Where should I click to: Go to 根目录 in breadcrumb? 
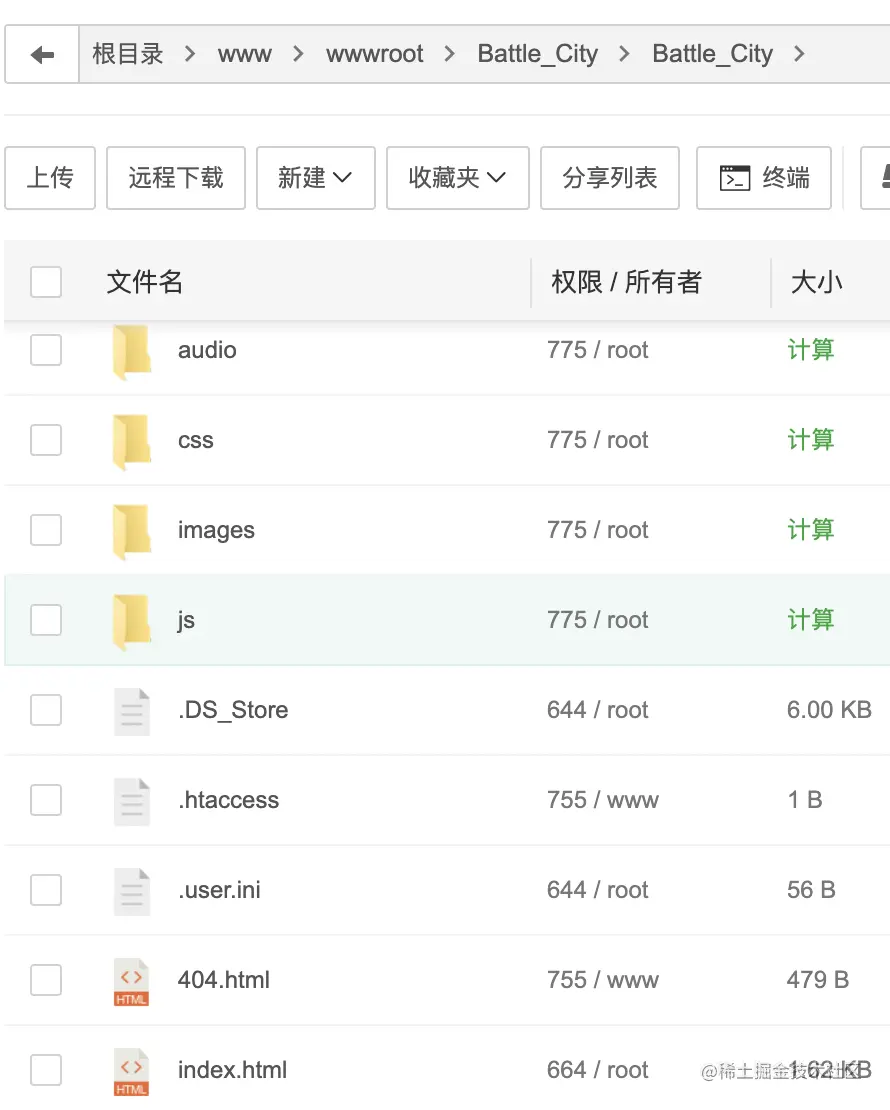[128, 54]
